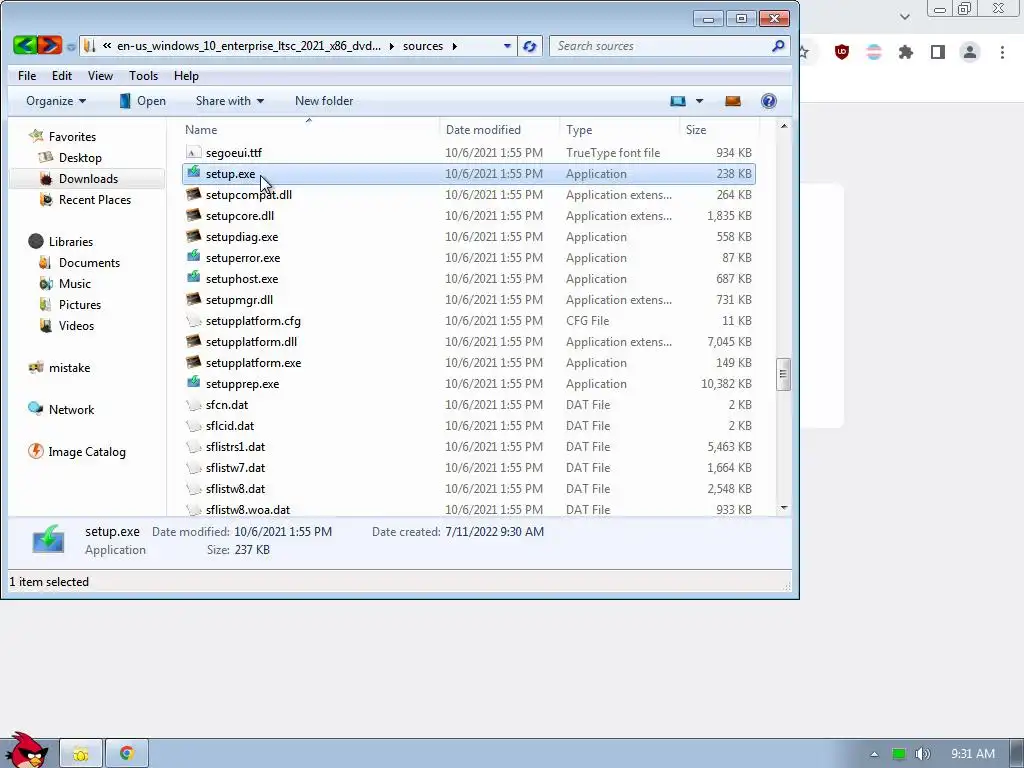The width and height of the screenshot is (1024, 768).
Task: Open Chrome three-dot menu
Action: (1002, 52)
